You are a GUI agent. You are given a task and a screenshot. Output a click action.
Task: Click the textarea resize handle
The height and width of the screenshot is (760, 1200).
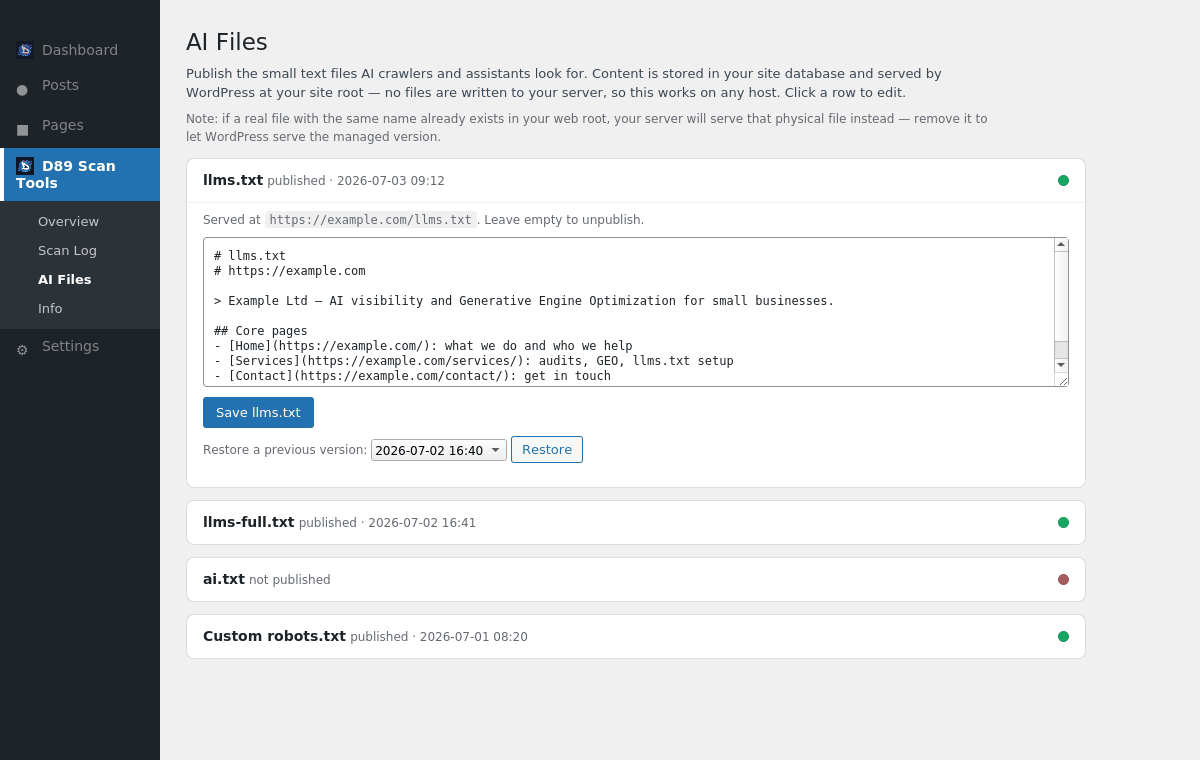coord(1062,380)
